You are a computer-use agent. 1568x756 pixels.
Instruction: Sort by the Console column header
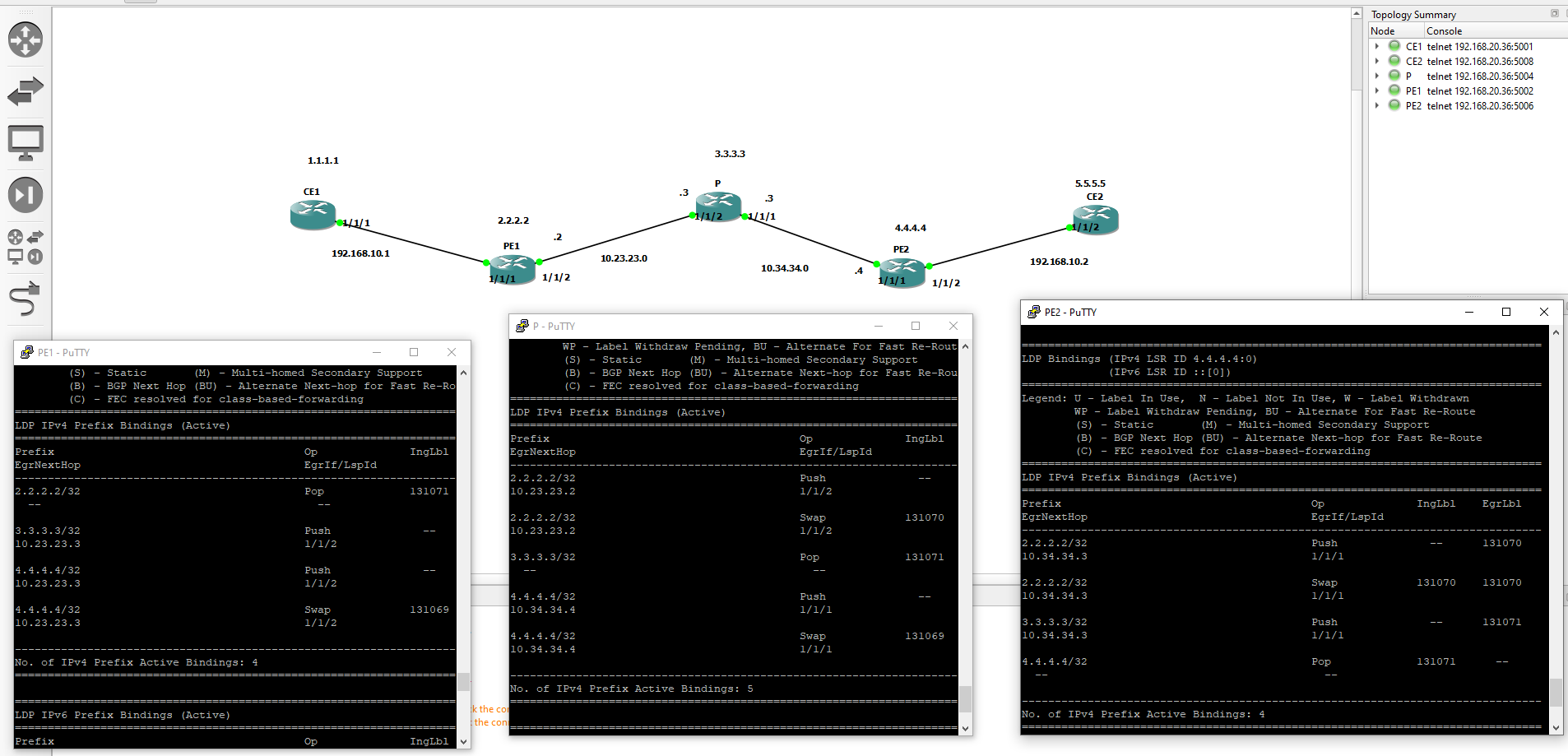click(x=1495, y=31)
